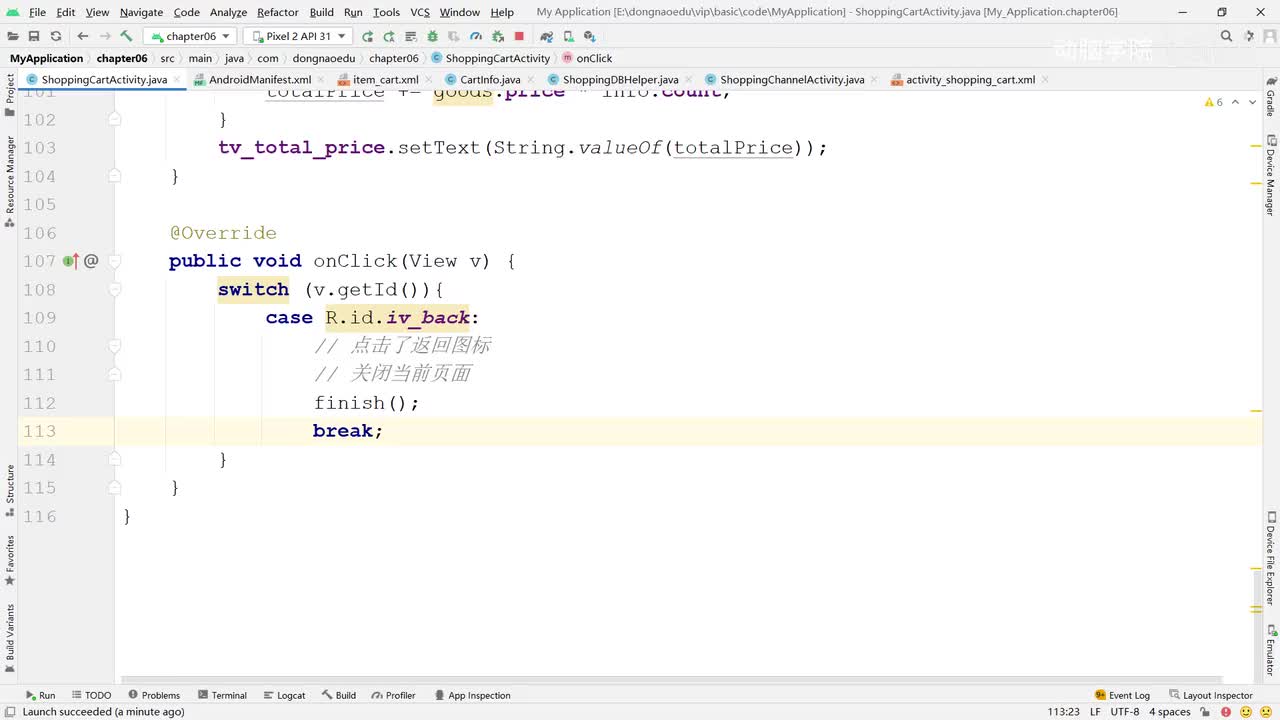Switch to the AndroidManifest.xml tab

tap(259, 79)
